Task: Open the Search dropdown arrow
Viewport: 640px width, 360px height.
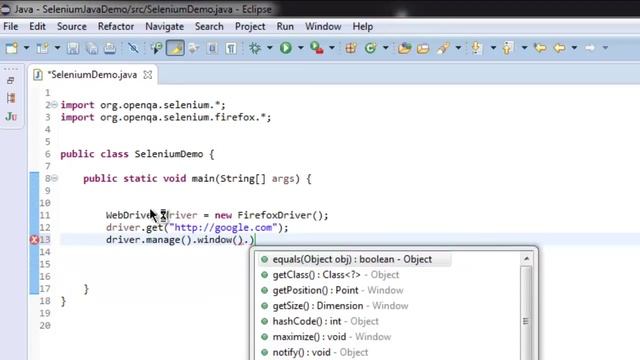Action: (458, 48)
